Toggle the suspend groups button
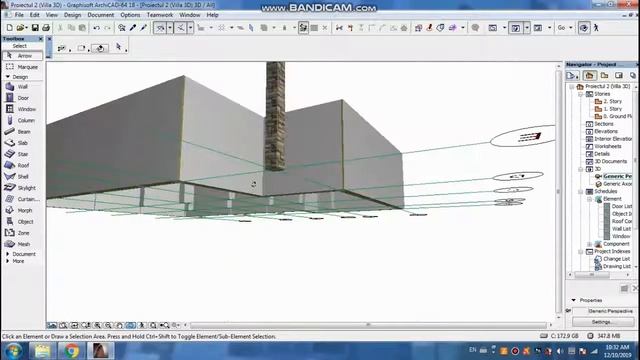 point(303,28)
